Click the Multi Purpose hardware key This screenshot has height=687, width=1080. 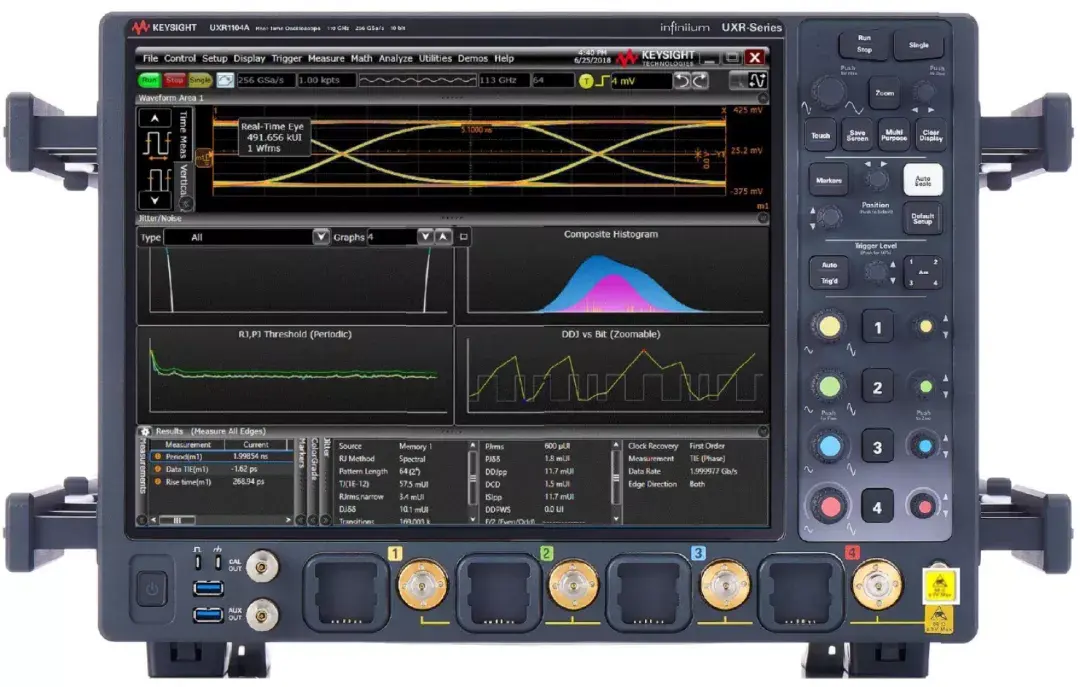coord(893,136)
